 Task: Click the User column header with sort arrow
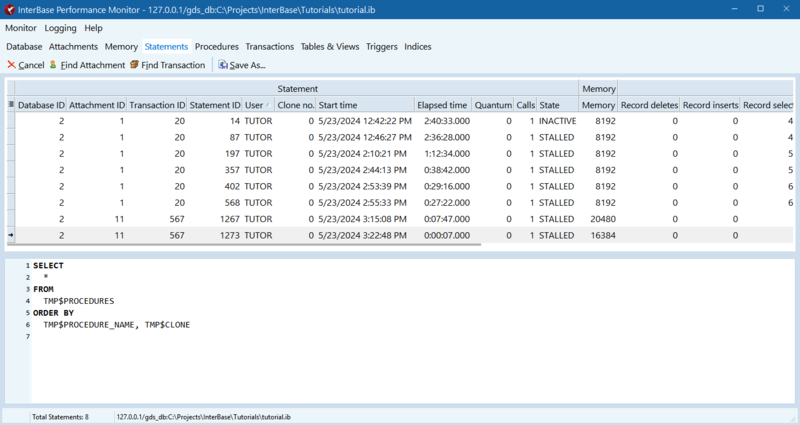[x=258, y=105]
